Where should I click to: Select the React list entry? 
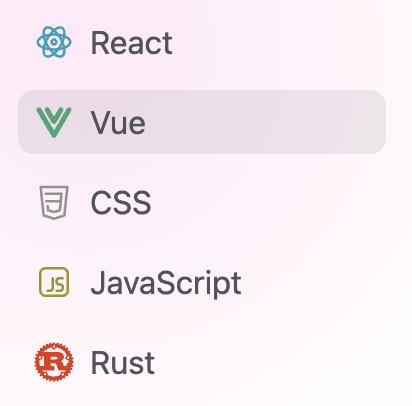tap(202, 42)
